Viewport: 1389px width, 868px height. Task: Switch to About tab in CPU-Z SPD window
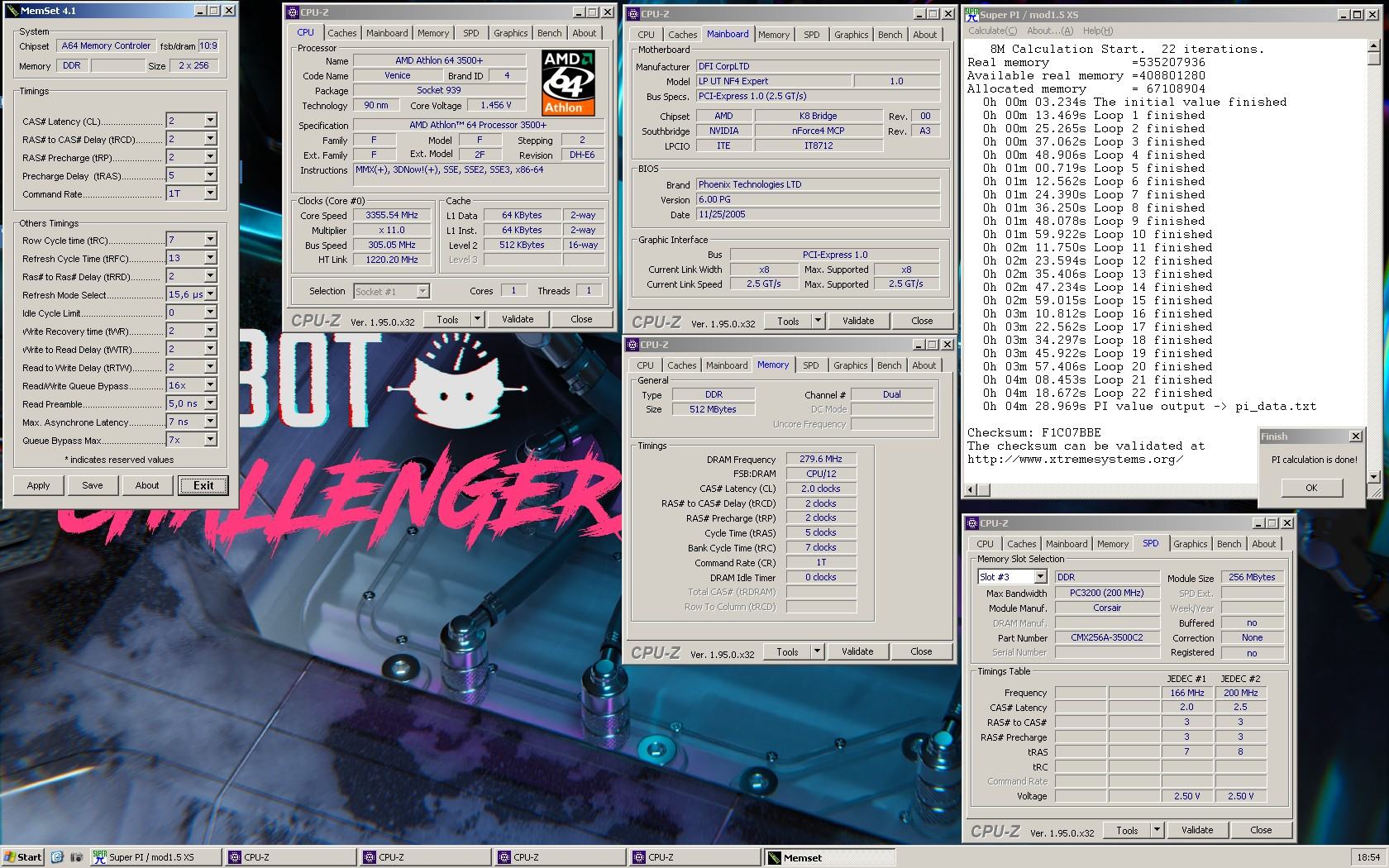pyautogui.click(x=1263, y=544)
